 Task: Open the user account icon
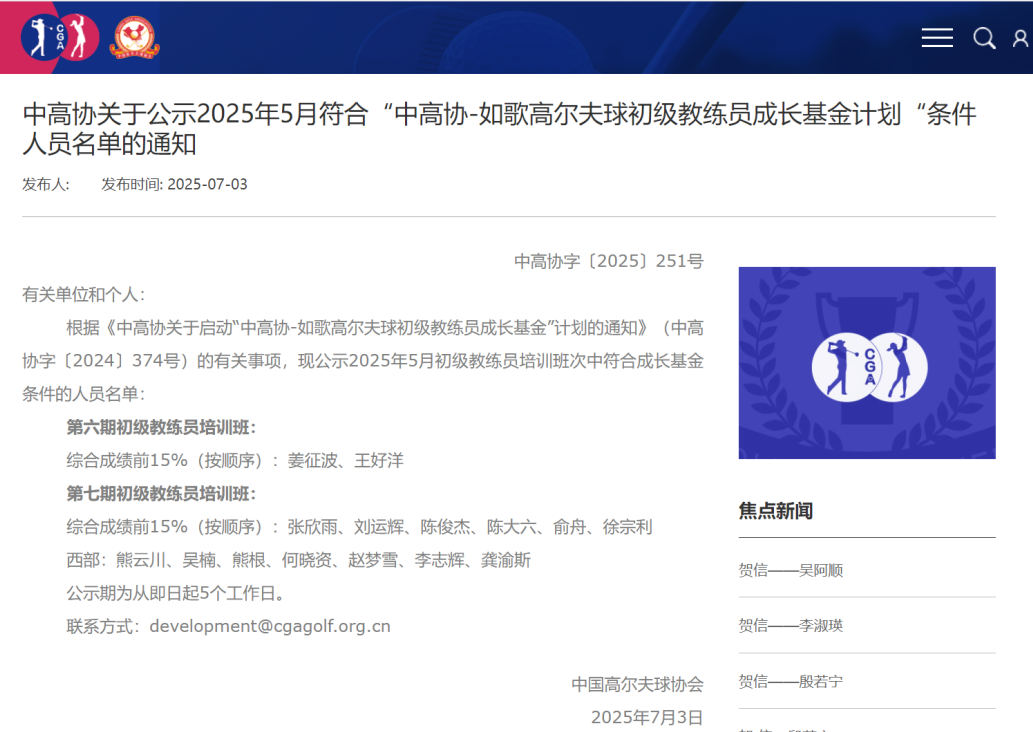point(1020,38)
